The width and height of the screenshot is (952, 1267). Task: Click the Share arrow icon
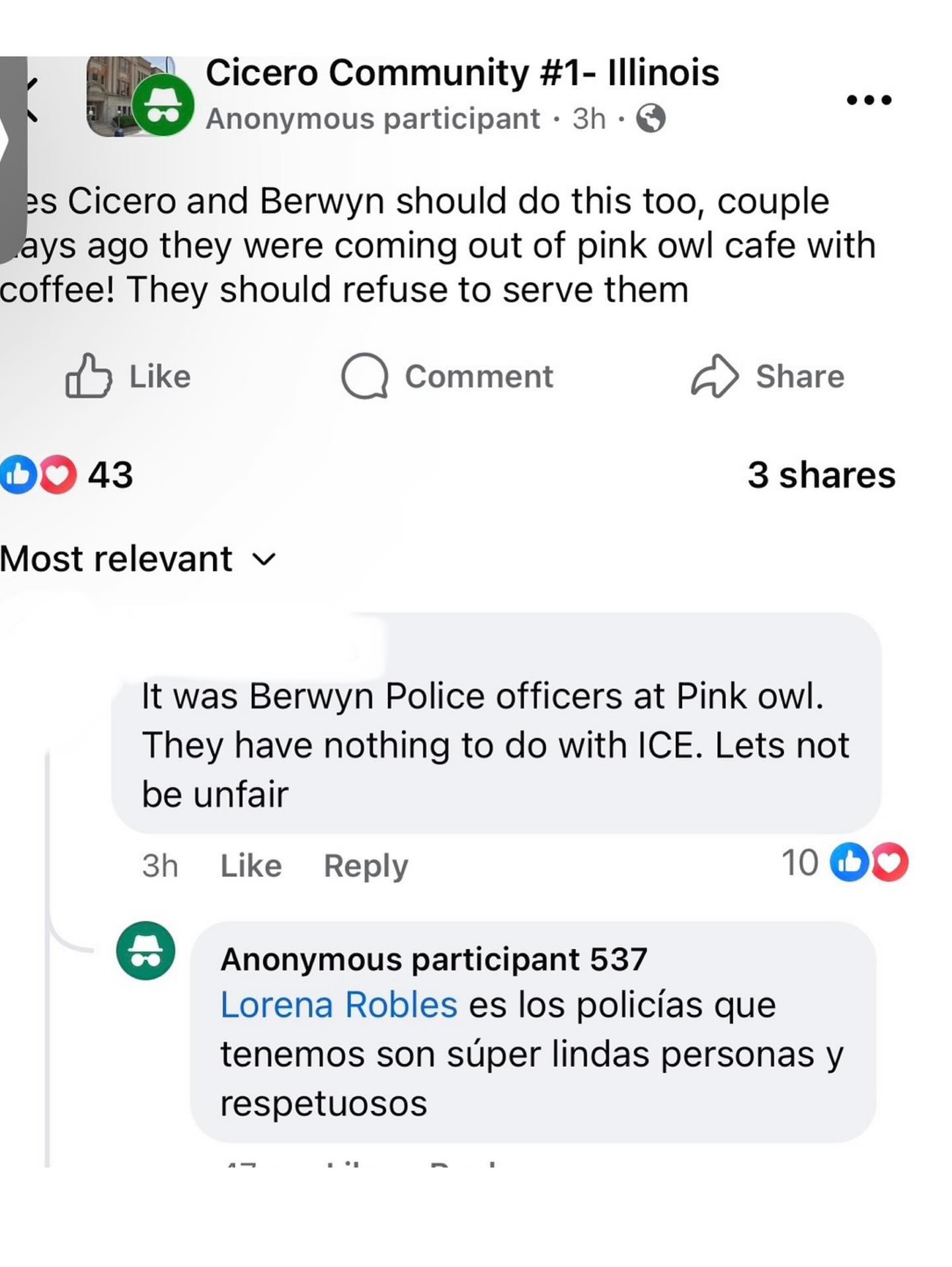[714, 377]
